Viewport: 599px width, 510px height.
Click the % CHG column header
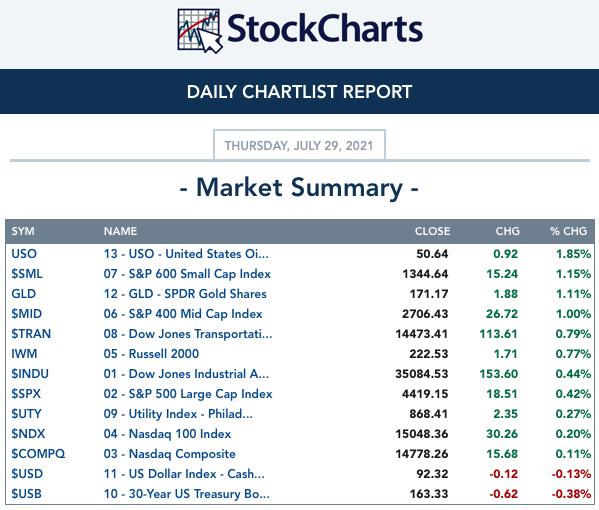point(568,231)
